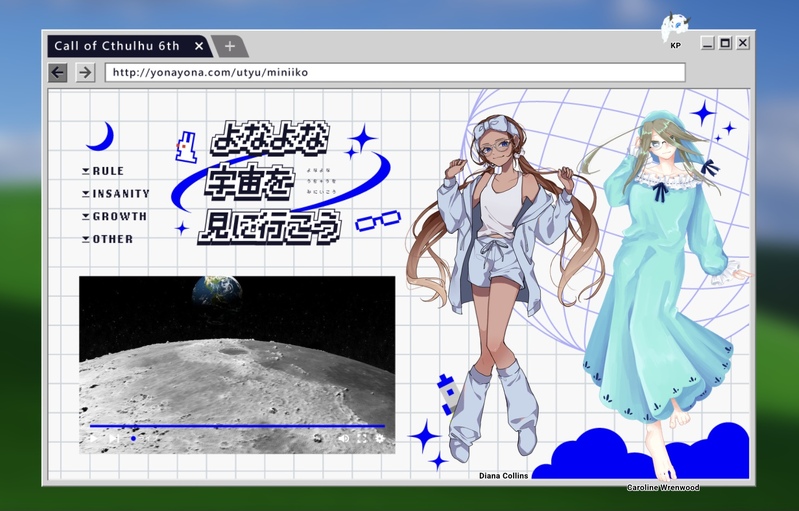Close the Call of Cthulhu 6th tab
This screenshot has height=511, width=799.
[199, 46]
